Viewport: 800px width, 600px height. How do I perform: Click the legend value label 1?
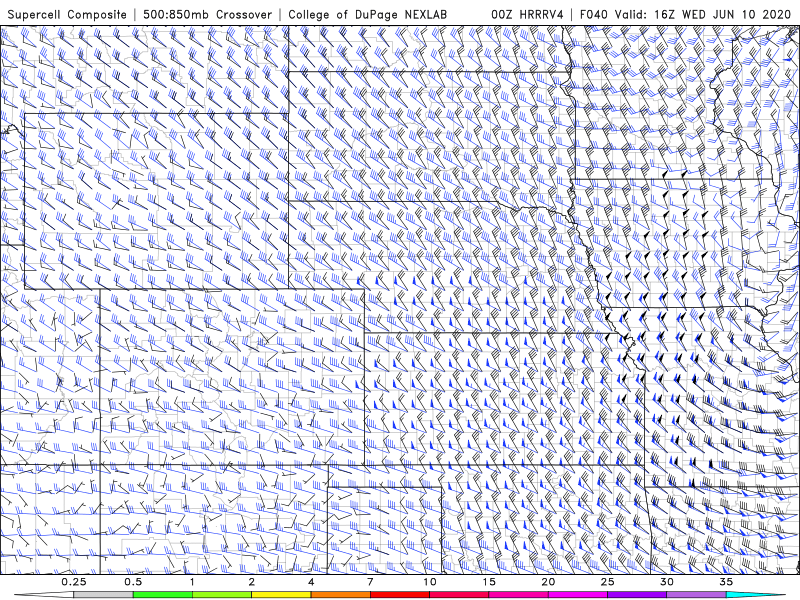pyautogui.click(x=192, y=582)
